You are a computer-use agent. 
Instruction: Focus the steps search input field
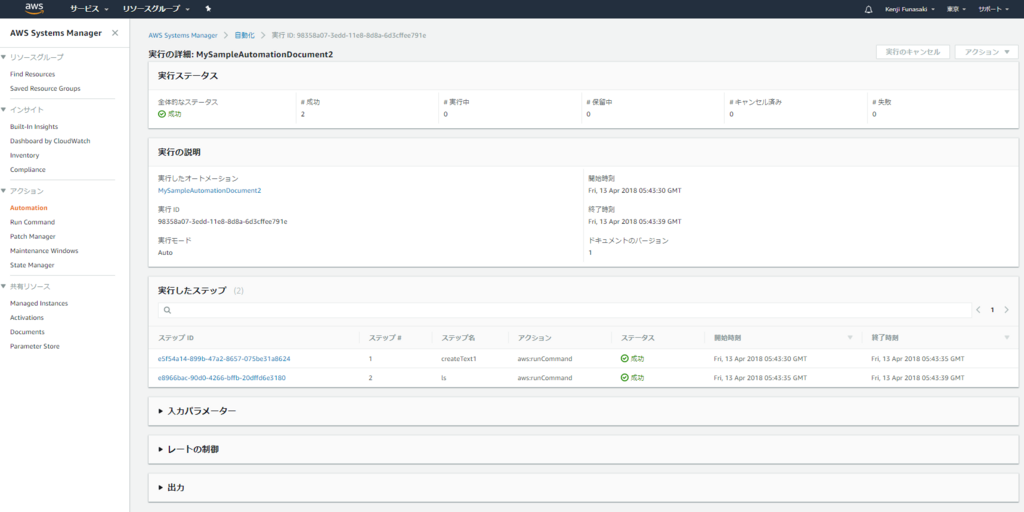[565, 310]
